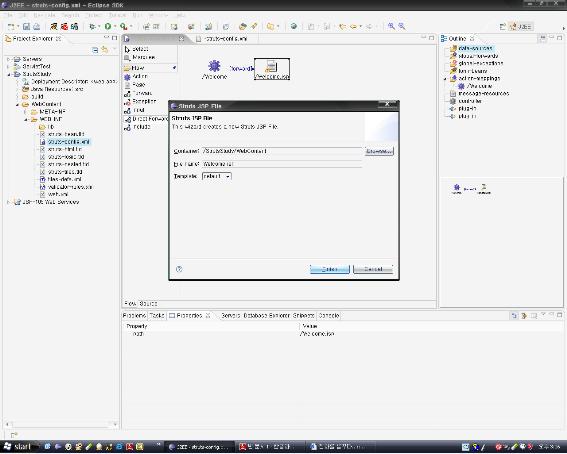Image resolution: width=567 pixels, height=454 pixels.
Task: Collapse the Flow palette drawer
Action: click(x=150, y=68)
